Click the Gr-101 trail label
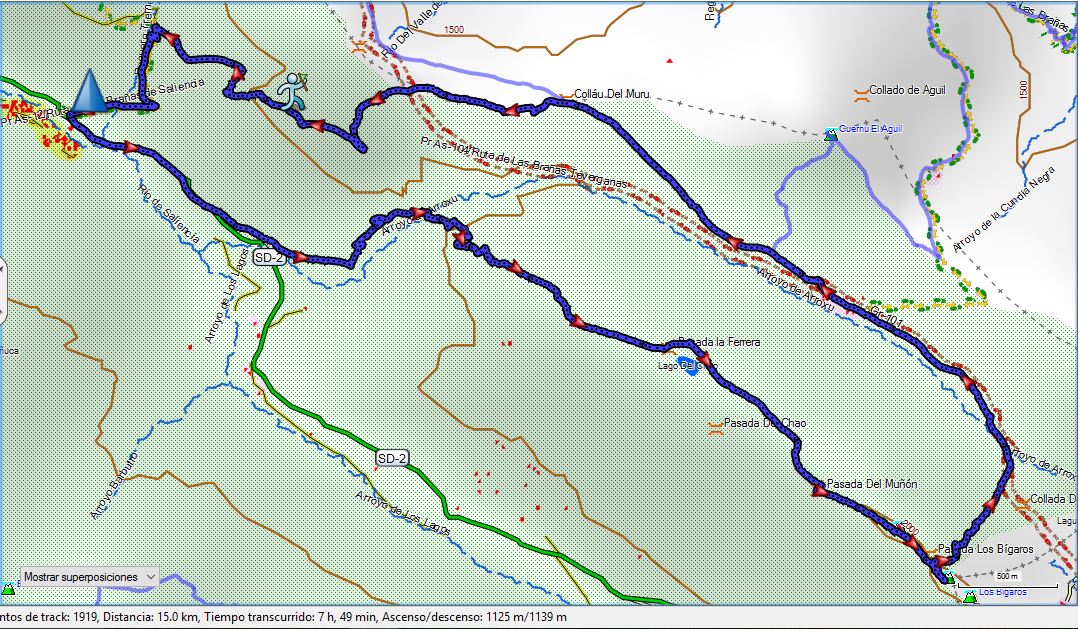Screen dimensions: 1078x629 [886, 316]
